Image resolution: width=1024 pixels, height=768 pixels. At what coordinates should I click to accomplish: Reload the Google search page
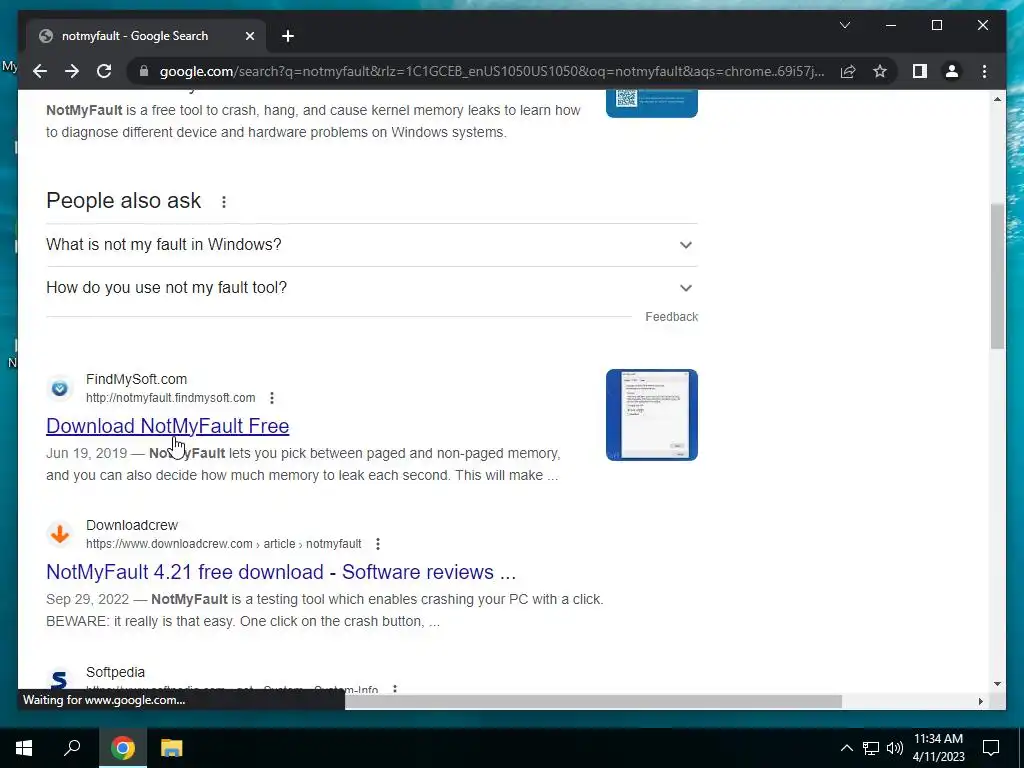pos(104,71)
